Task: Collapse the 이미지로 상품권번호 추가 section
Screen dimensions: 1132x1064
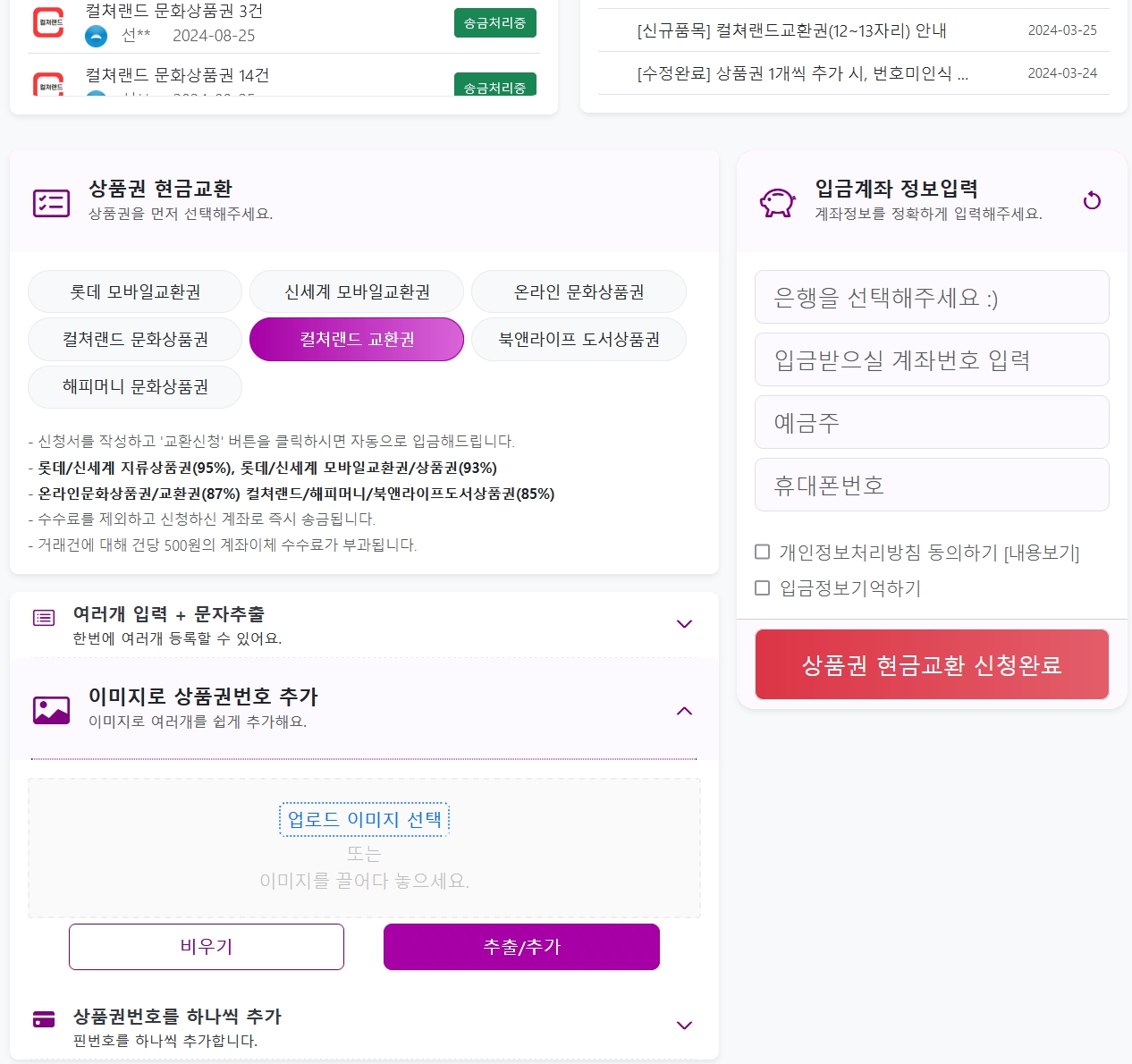Action: (684, 711)
